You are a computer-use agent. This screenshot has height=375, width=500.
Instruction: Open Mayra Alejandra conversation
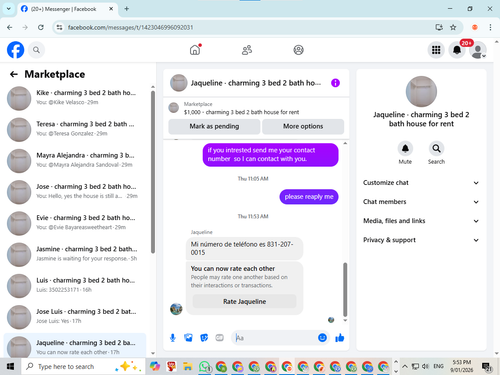(75, 161)
